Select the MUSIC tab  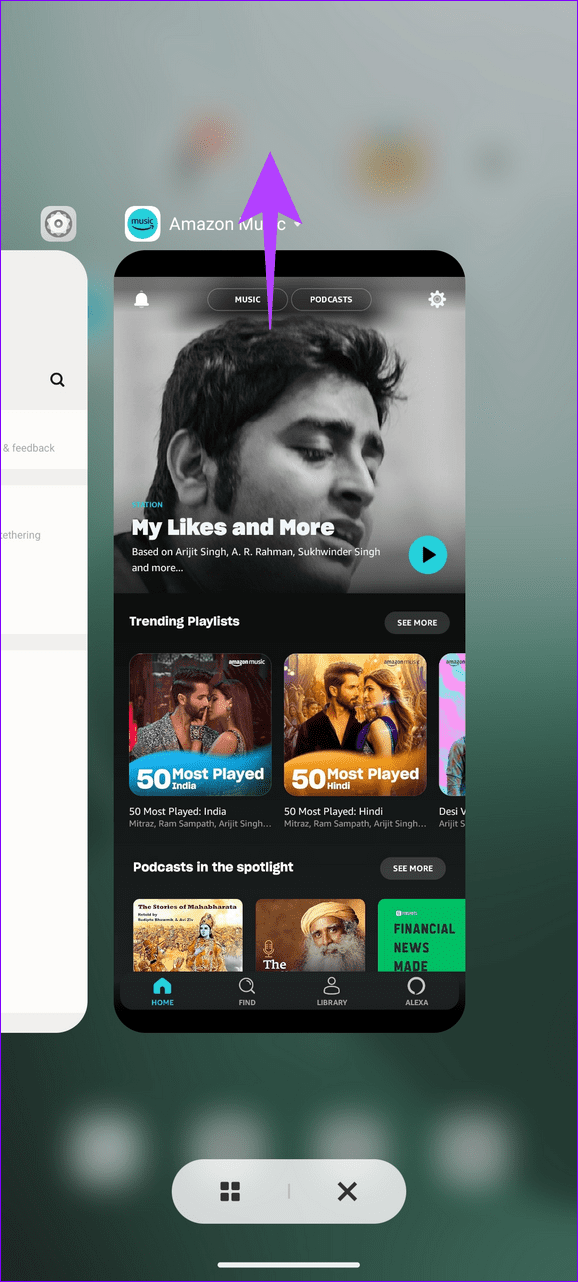click(x=247, y=299)
